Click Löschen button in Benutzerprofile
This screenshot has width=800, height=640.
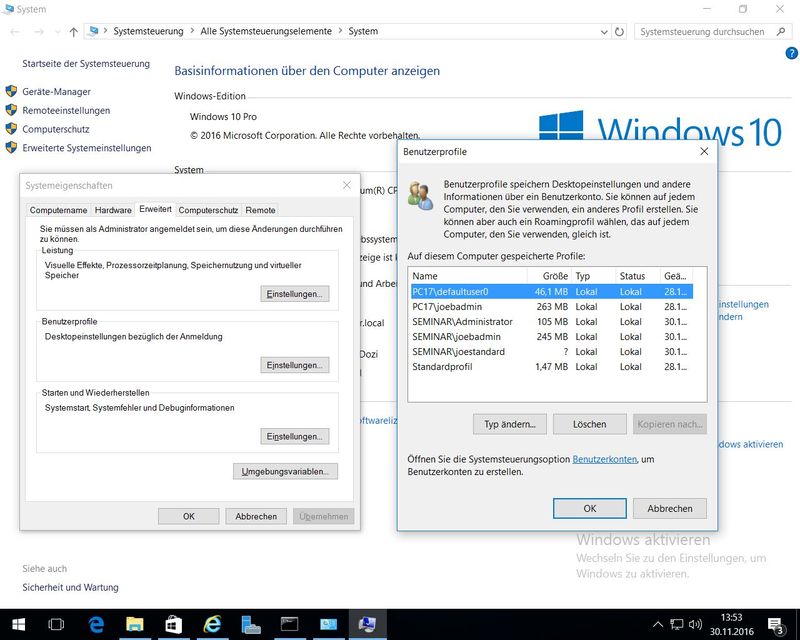[589, 425]
